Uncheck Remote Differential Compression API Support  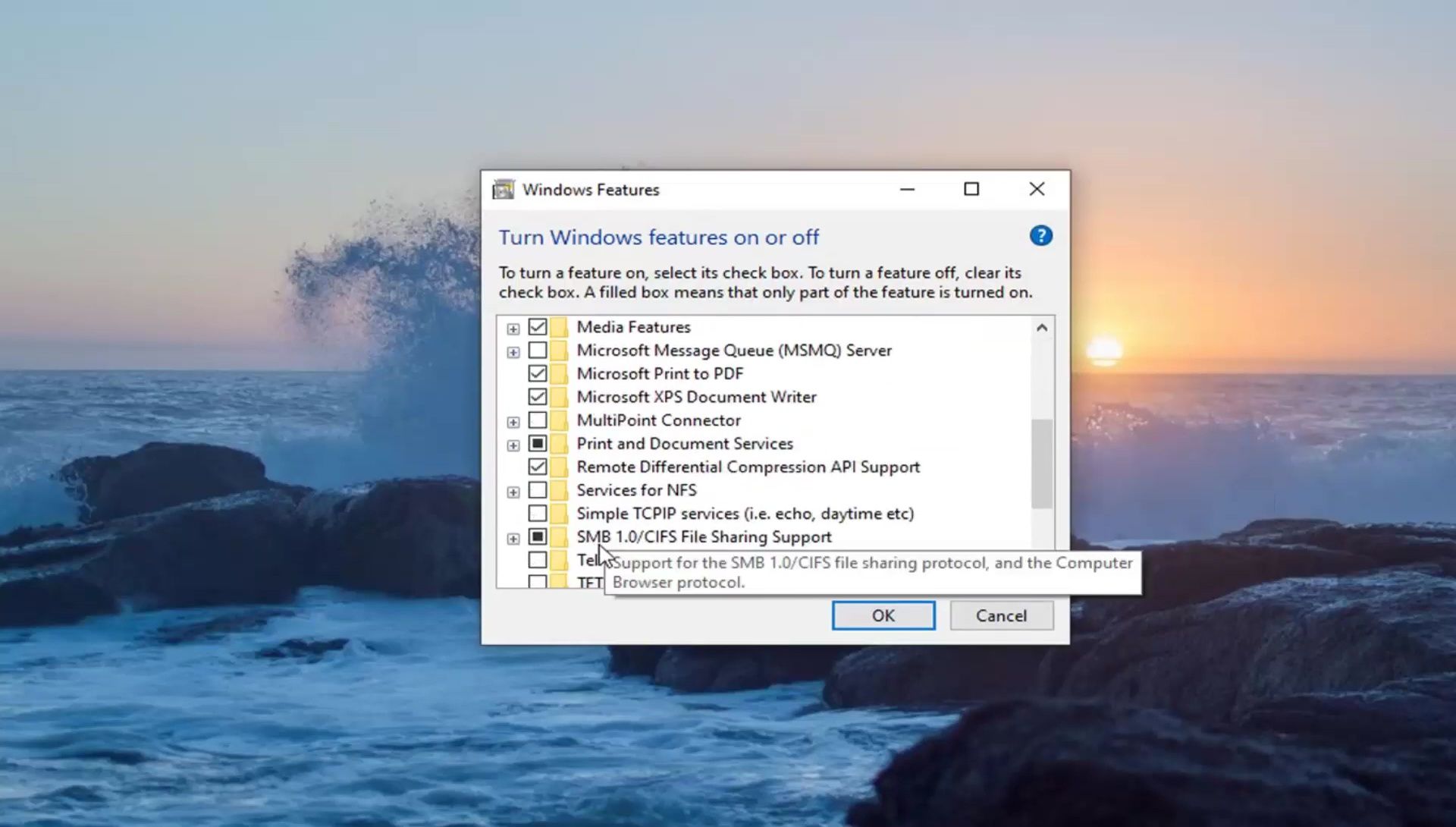coord(538,467)
